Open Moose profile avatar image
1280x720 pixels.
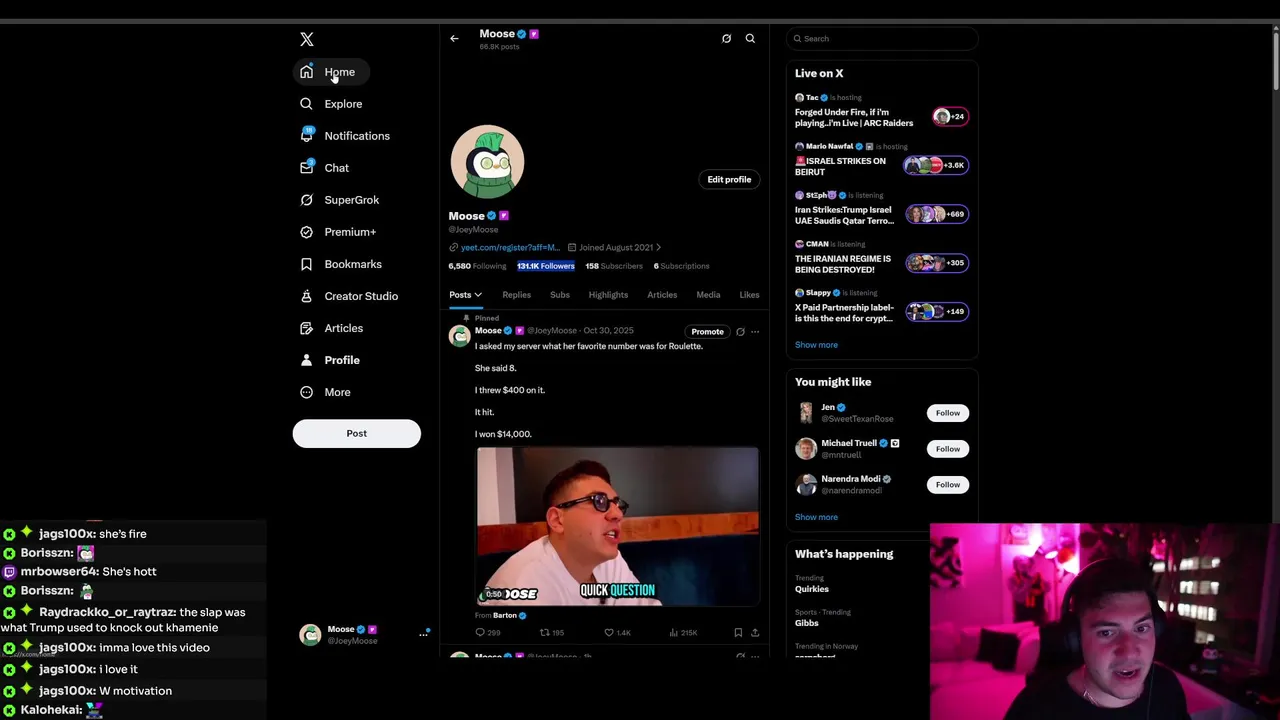point(487,161)
